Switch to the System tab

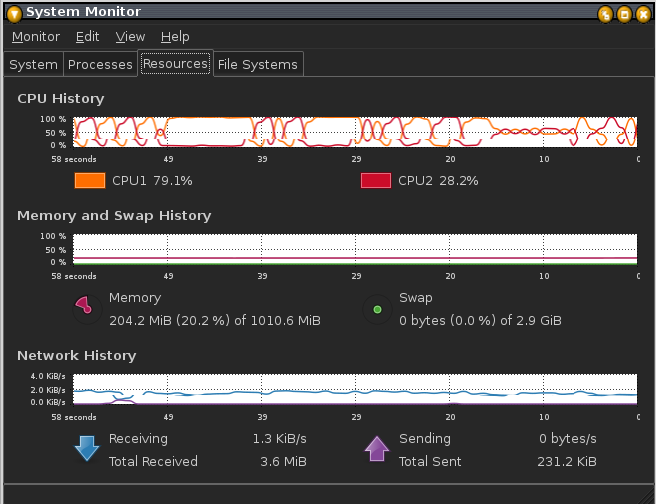(33, 64)
